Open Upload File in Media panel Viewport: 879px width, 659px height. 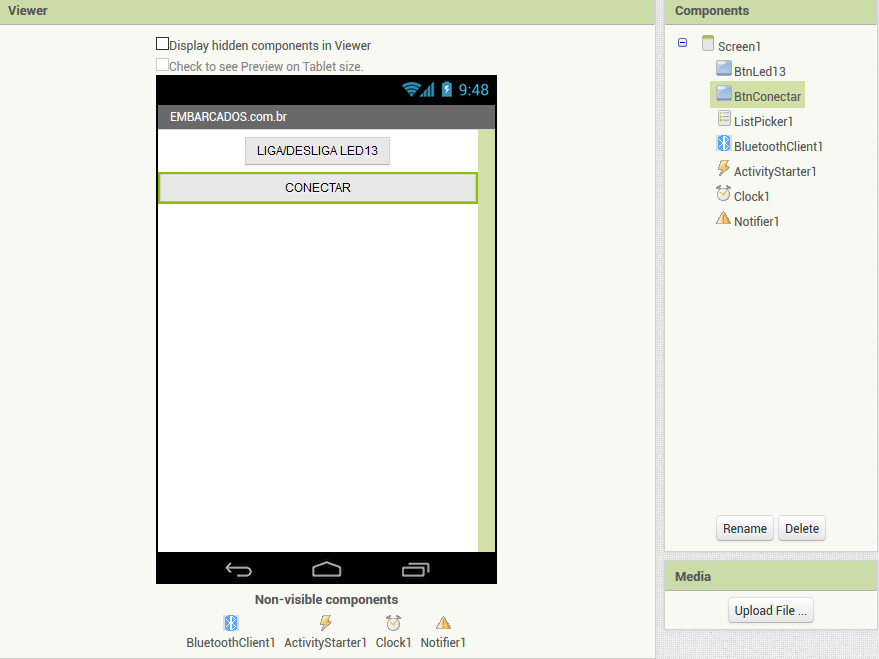click(x=770, y=610)
